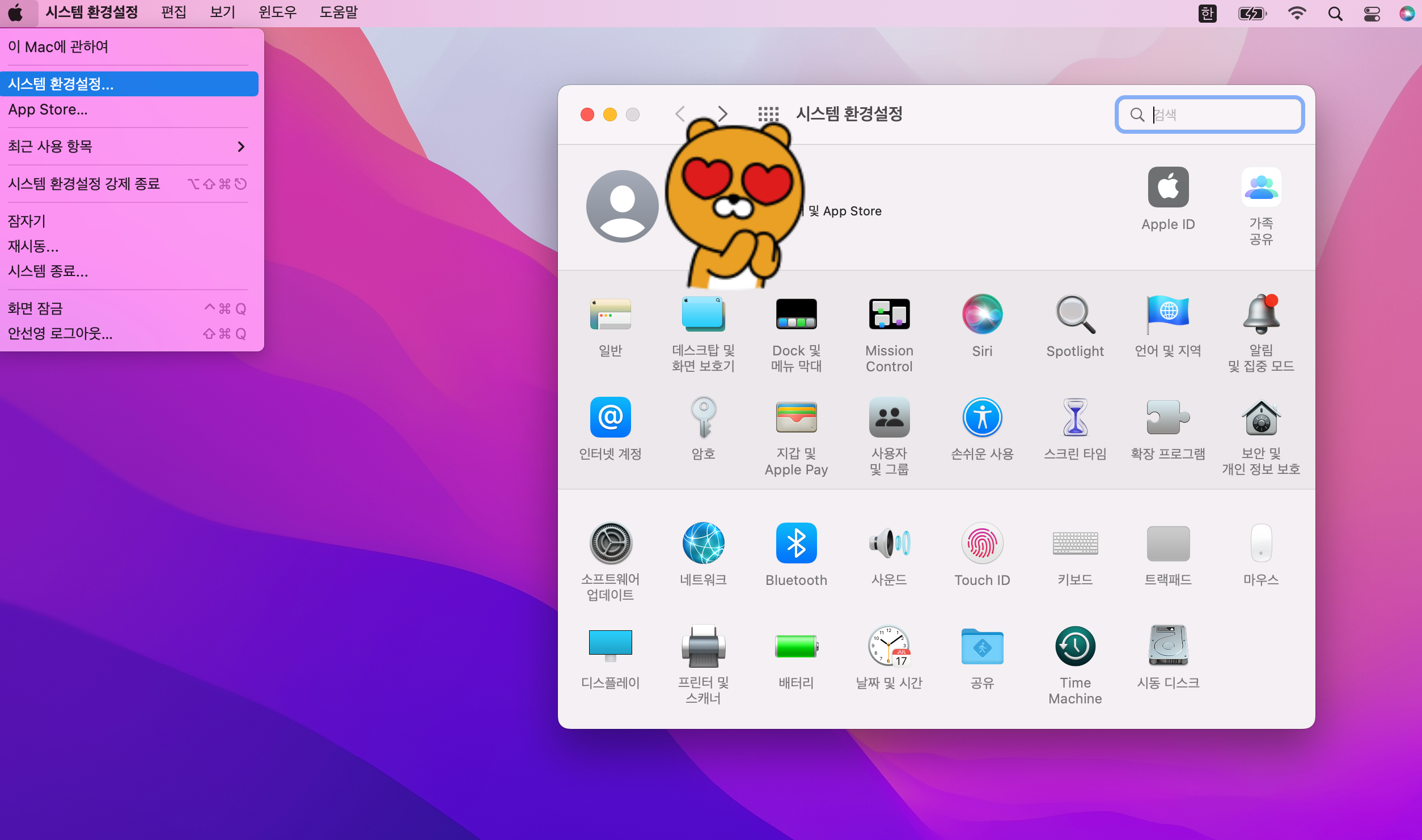The width and height of the screenshot is (1422, 840).
Task: Open 알림 및 집중 모드 preferences
Action: click(x=1261, y=333)
